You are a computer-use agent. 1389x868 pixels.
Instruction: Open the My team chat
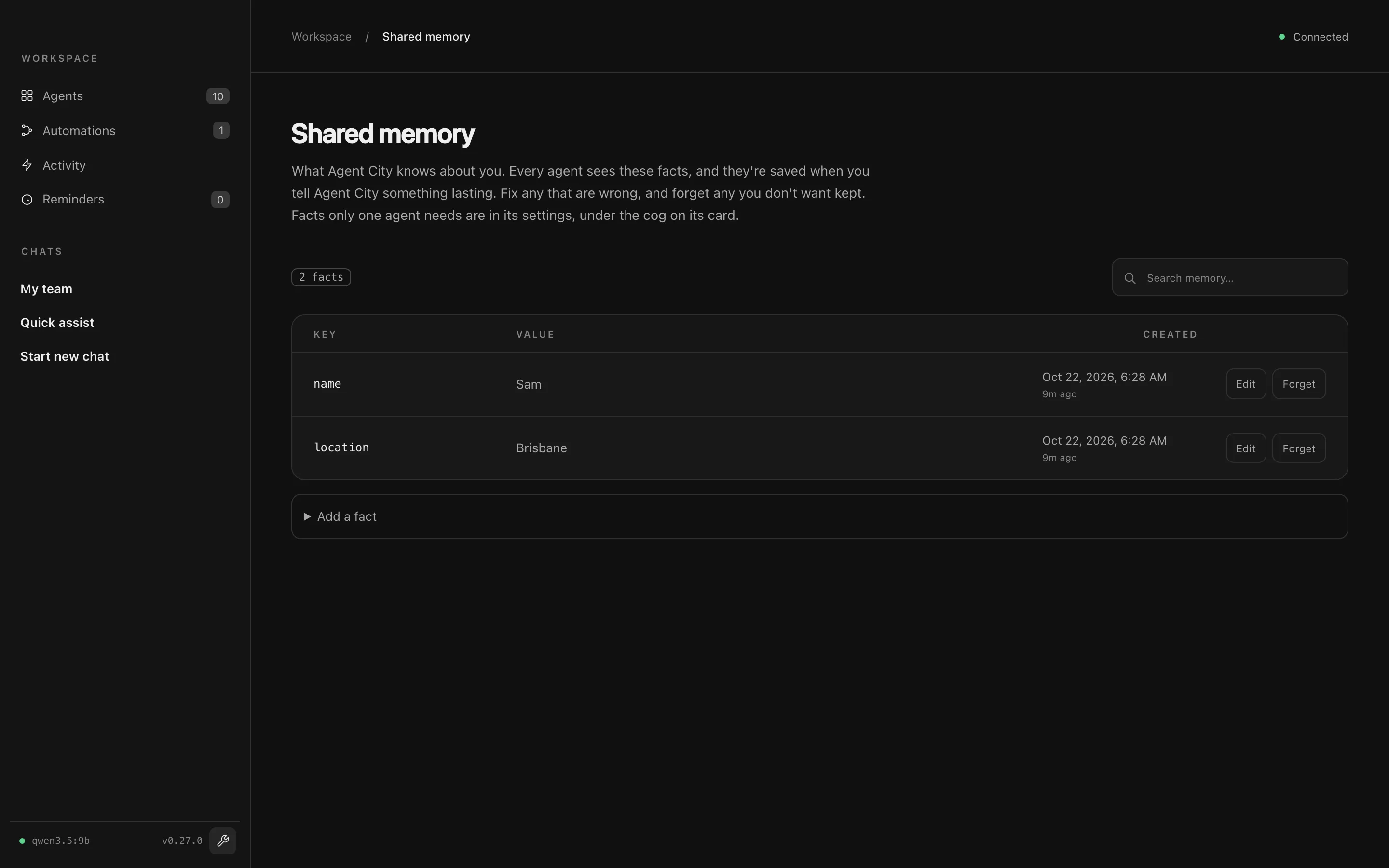(46, 289)
